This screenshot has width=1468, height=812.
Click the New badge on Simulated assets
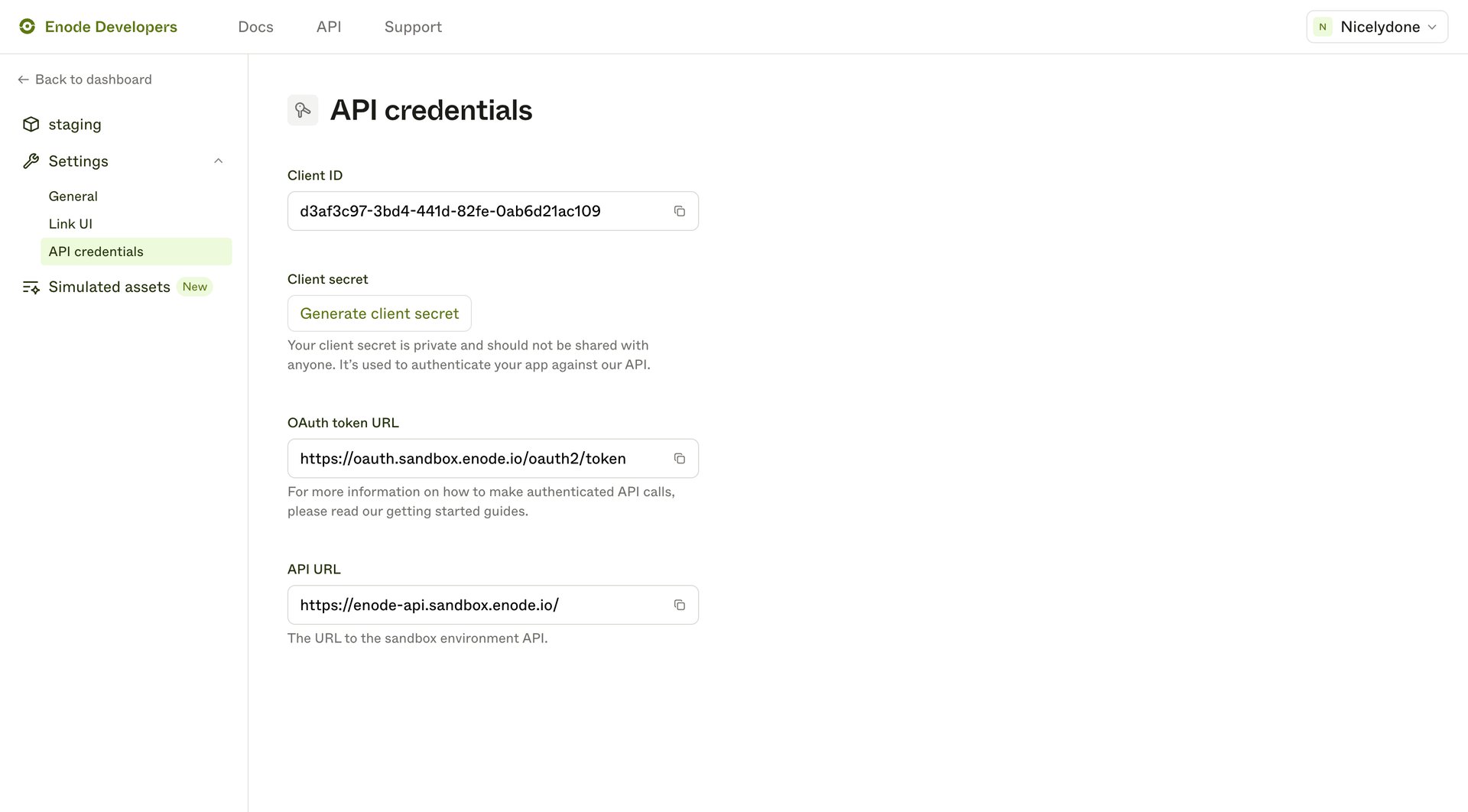[x=195, y=287]
